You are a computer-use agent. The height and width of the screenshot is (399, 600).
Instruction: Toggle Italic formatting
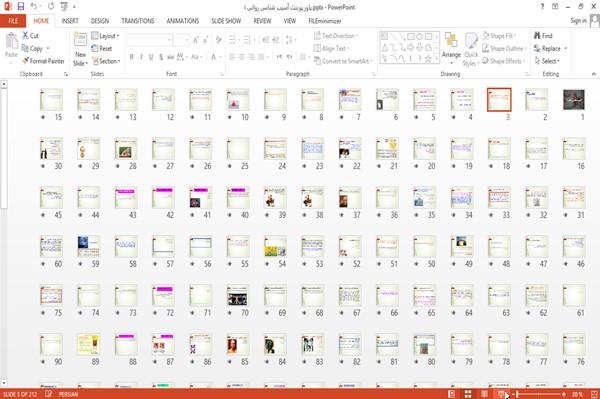tap(141, 57)
